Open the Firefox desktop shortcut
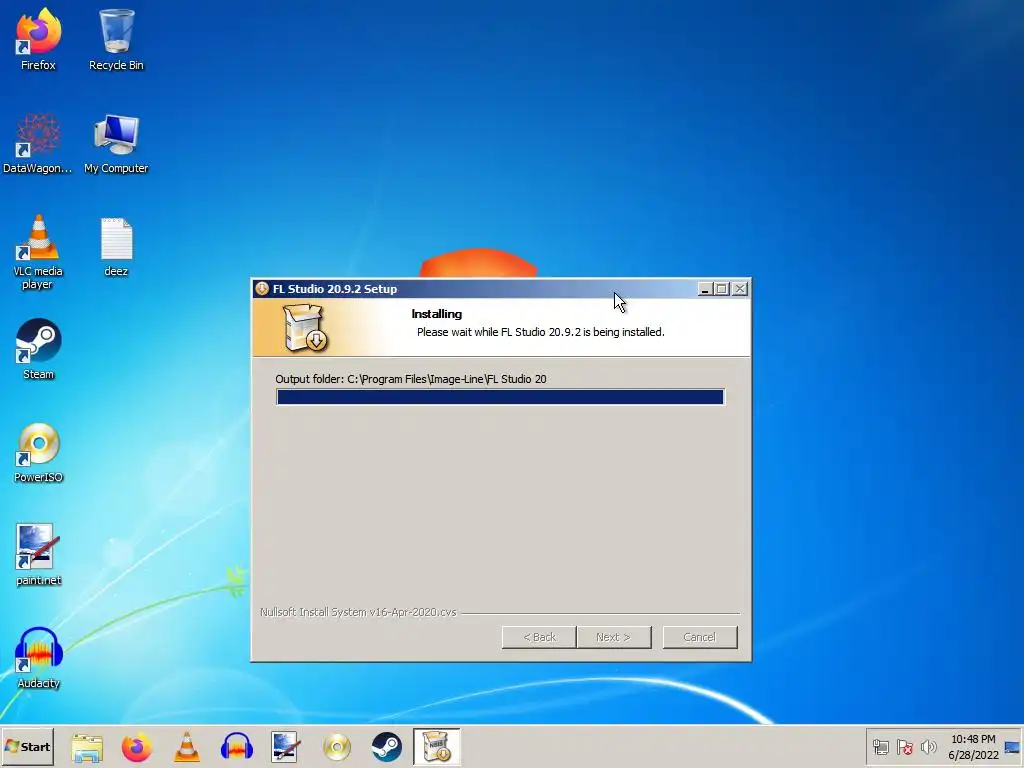The height and width of the screenshot is (768, 1024). [x=38, y=39]
